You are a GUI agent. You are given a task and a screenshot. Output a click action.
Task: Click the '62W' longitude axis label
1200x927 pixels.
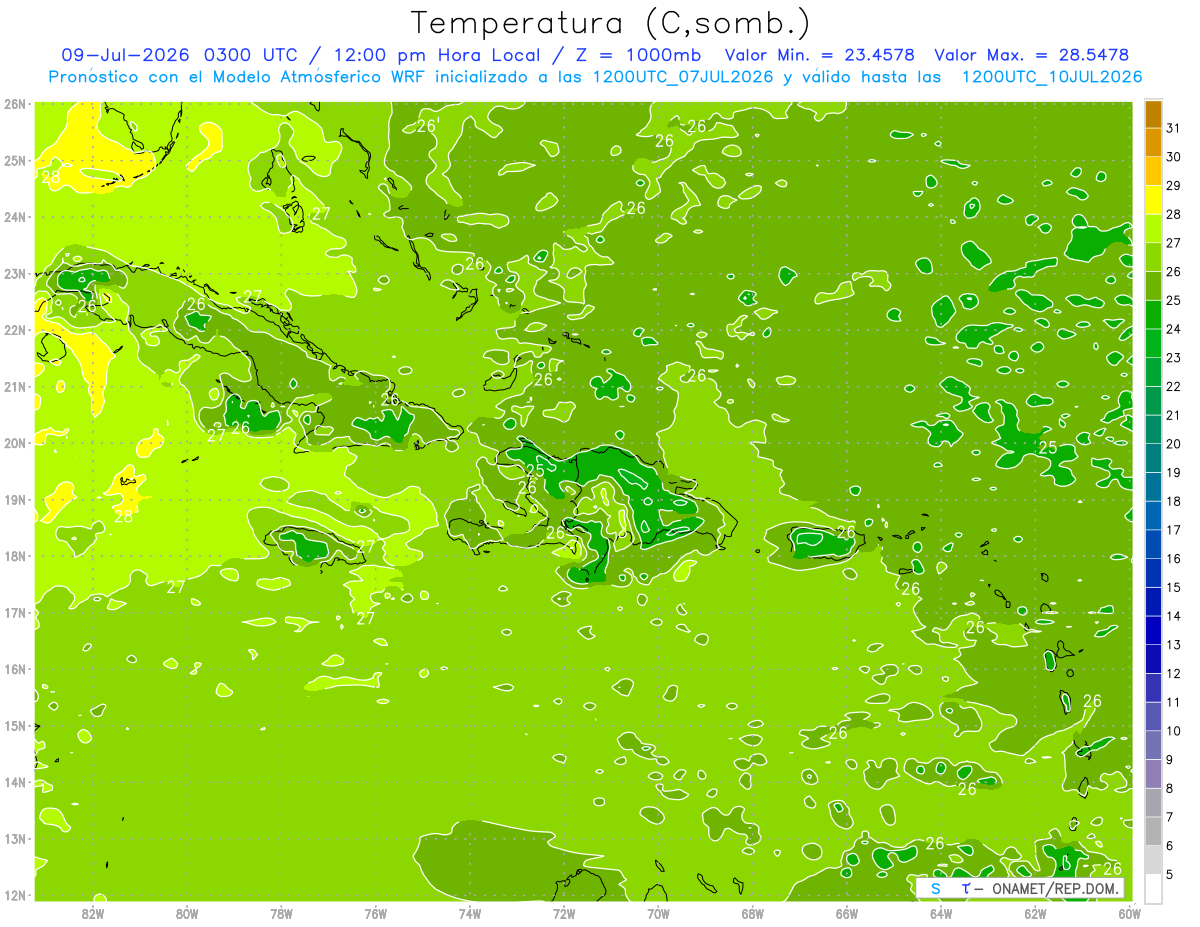pos(1035,912)
